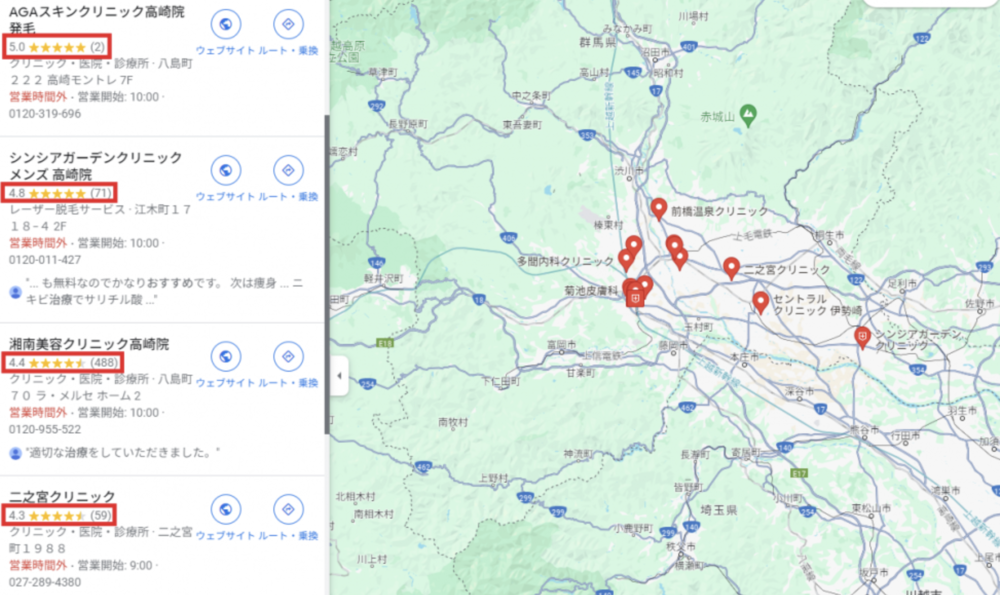Click the 4.4 rating with 488 reviews
1000x595 pixels.
point(62,363)
